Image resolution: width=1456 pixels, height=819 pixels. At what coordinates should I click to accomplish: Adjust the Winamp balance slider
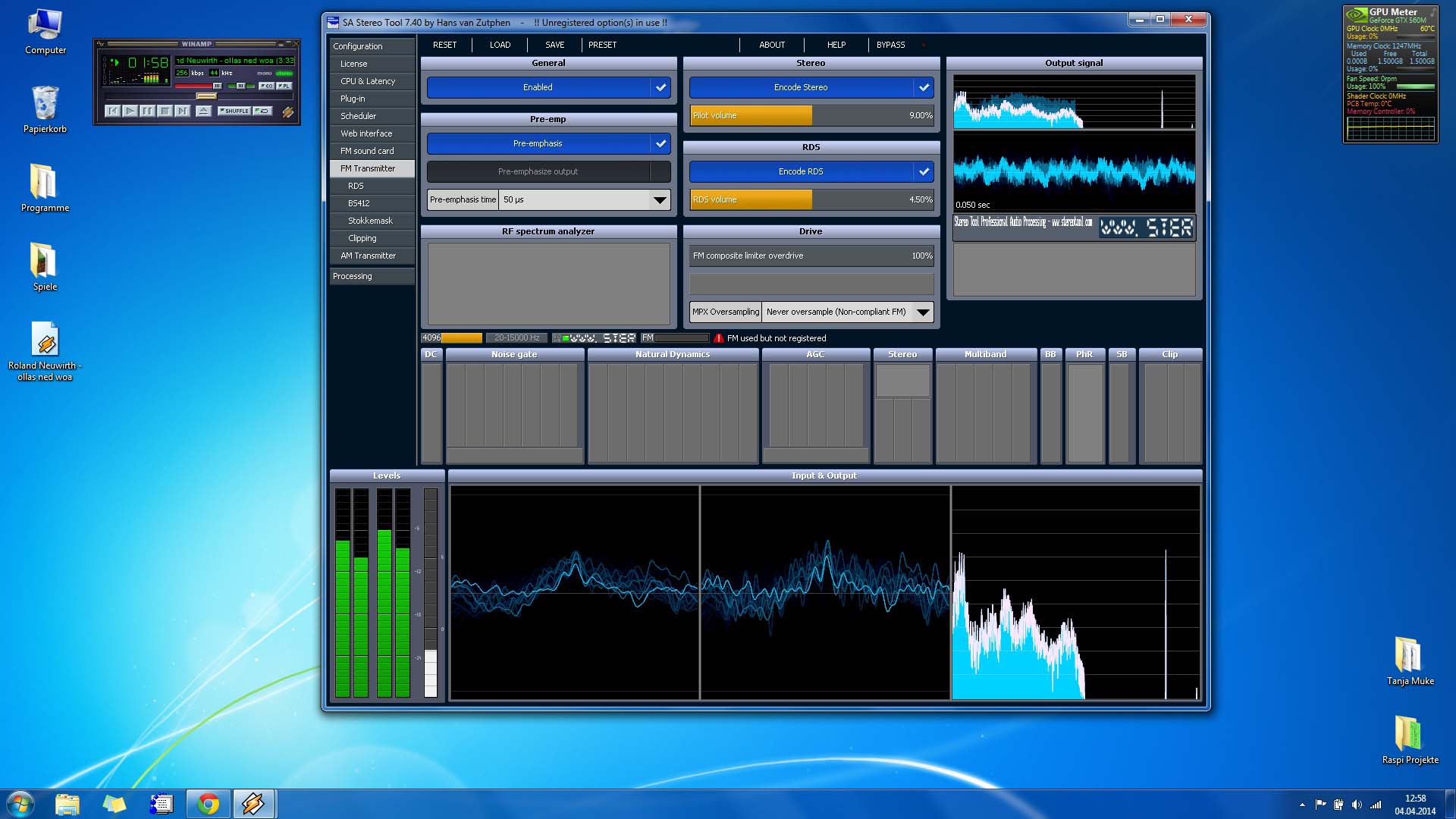(241, 86)
